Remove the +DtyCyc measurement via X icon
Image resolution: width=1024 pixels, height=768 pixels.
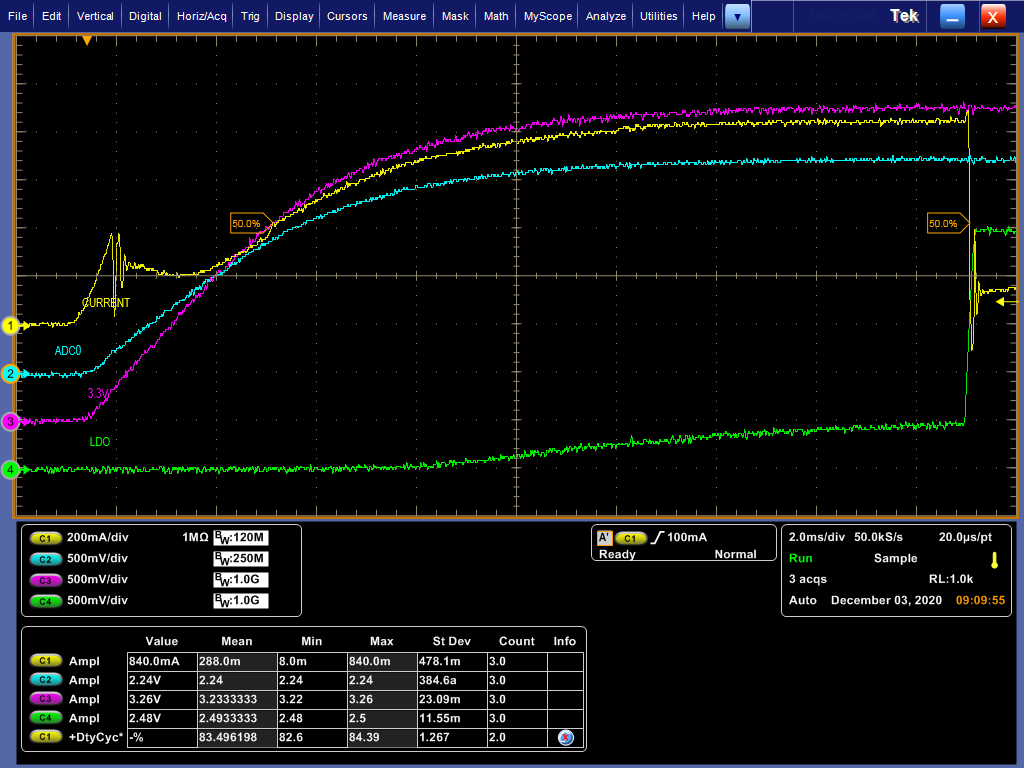click(566, 737)
